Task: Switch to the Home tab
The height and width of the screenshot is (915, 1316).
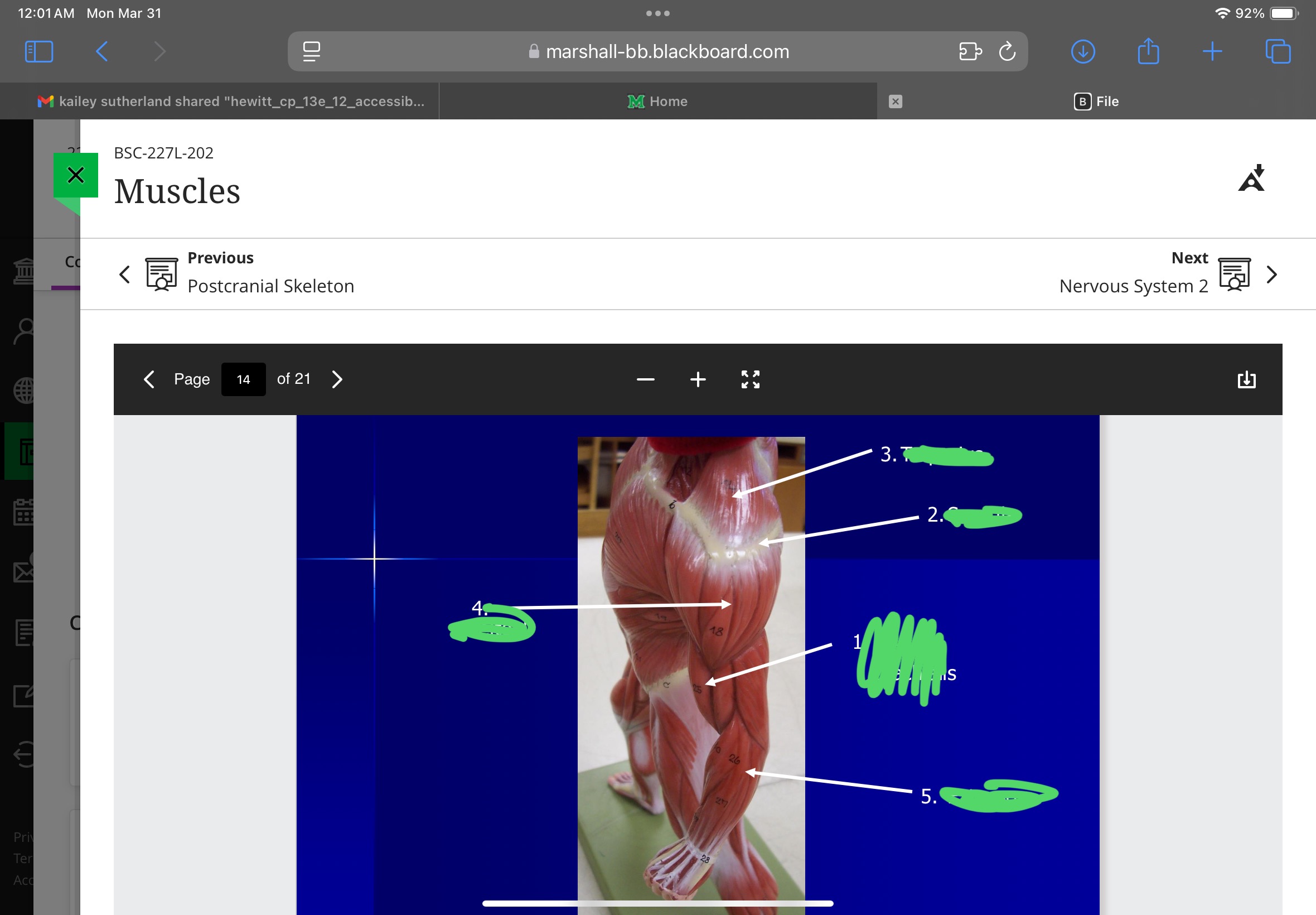Action: pos(657,102)
